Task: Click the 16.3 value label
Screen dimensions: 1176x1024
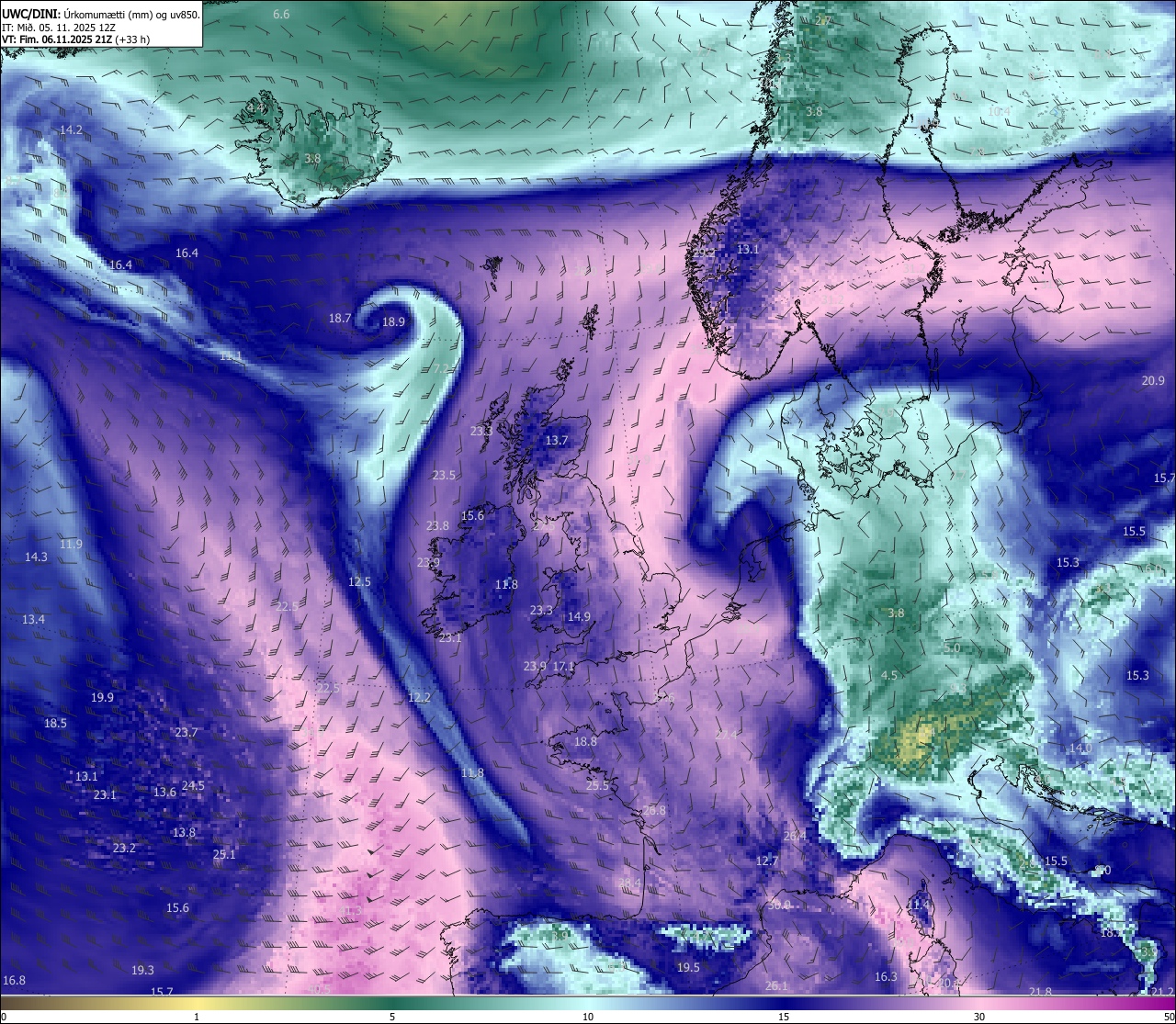Action: [x=886, y=976]
